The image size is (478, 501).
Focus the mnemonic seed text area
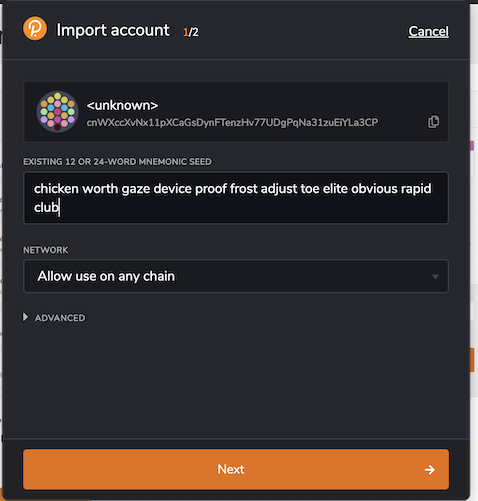[x=236, y=198]
